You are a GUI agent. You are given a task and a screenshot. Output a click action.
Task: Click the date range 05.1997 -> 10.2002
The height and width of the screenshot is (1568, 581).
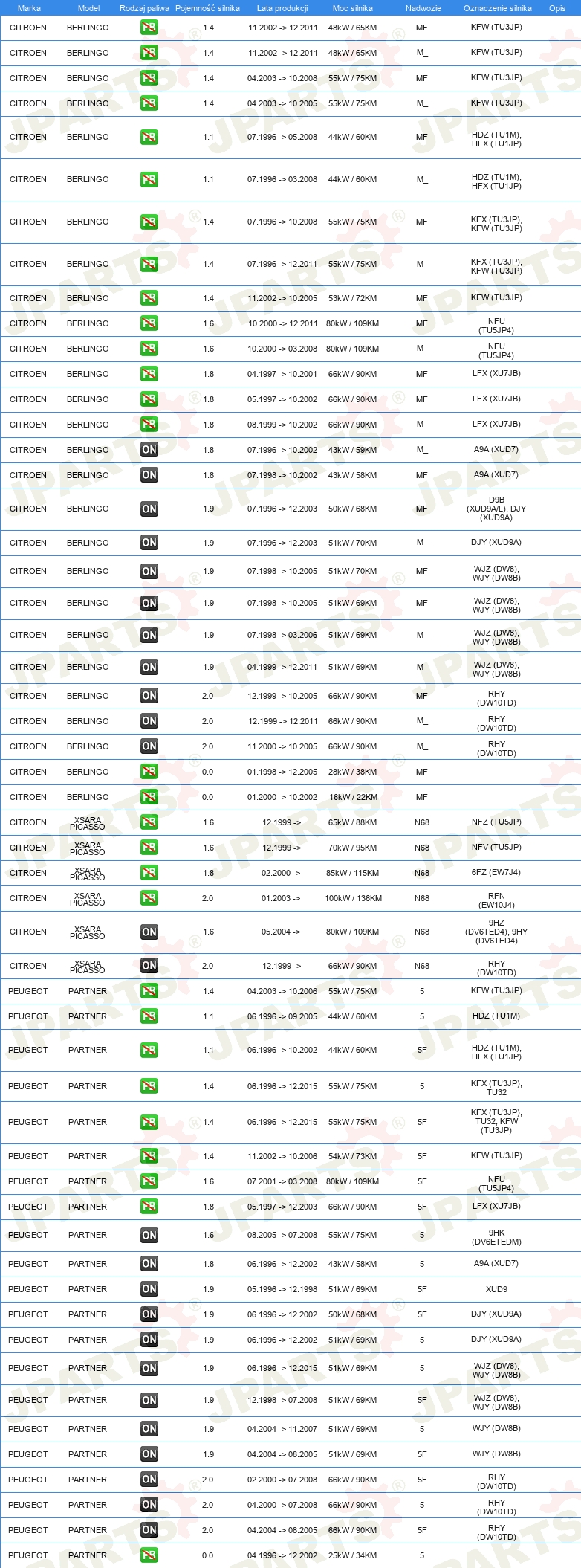click(282, 399)
